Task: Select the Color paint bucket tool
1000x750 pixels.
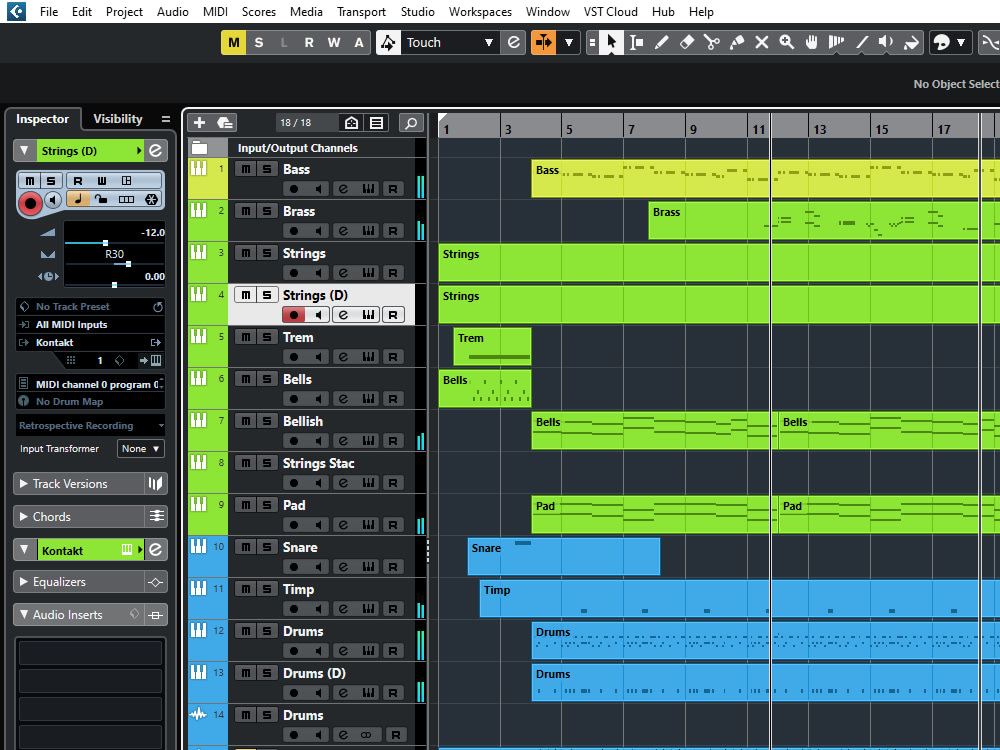Action: 911,42
